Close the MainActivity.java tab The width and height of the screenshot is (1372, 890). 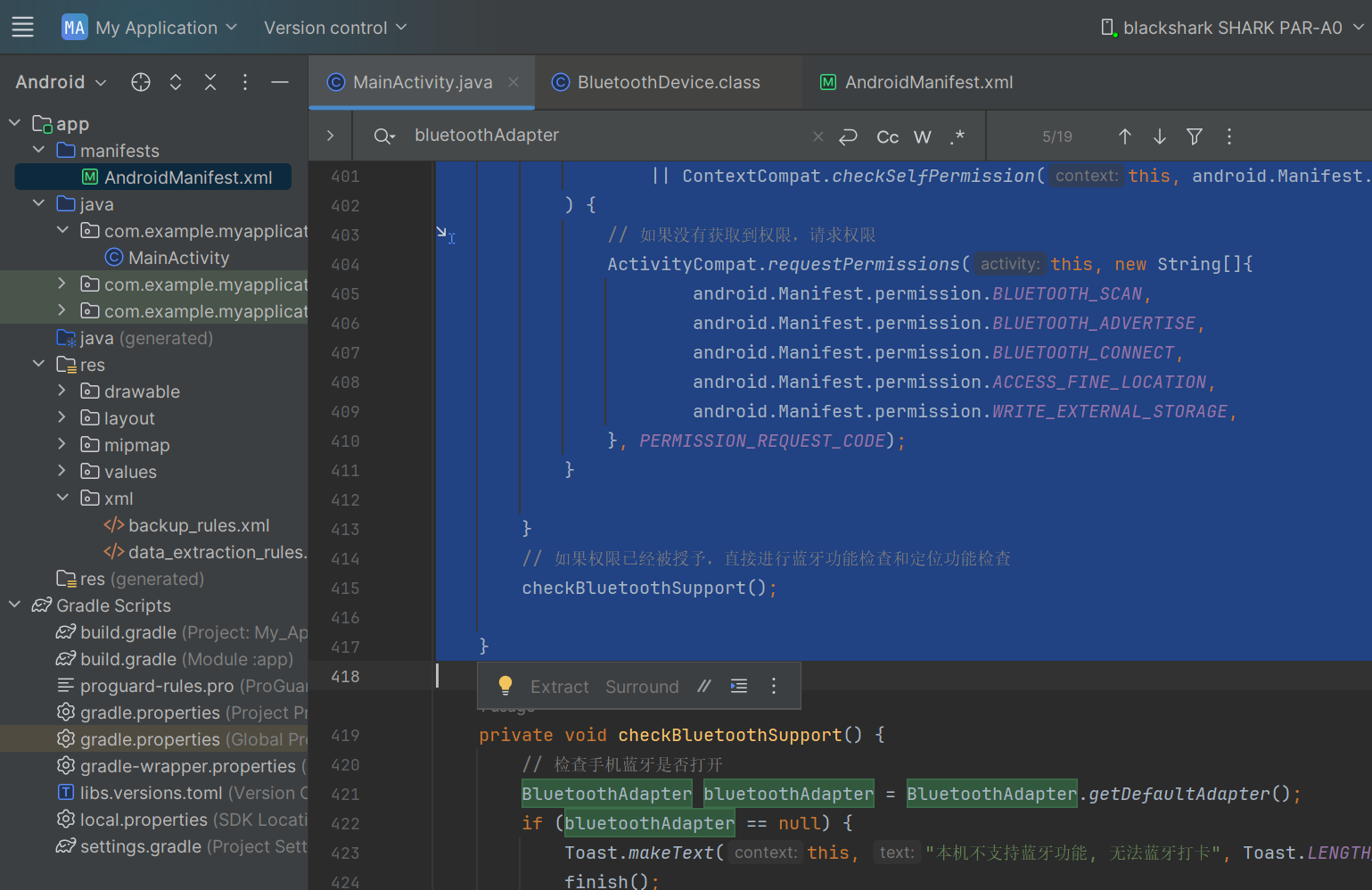[x=513, y=82]
